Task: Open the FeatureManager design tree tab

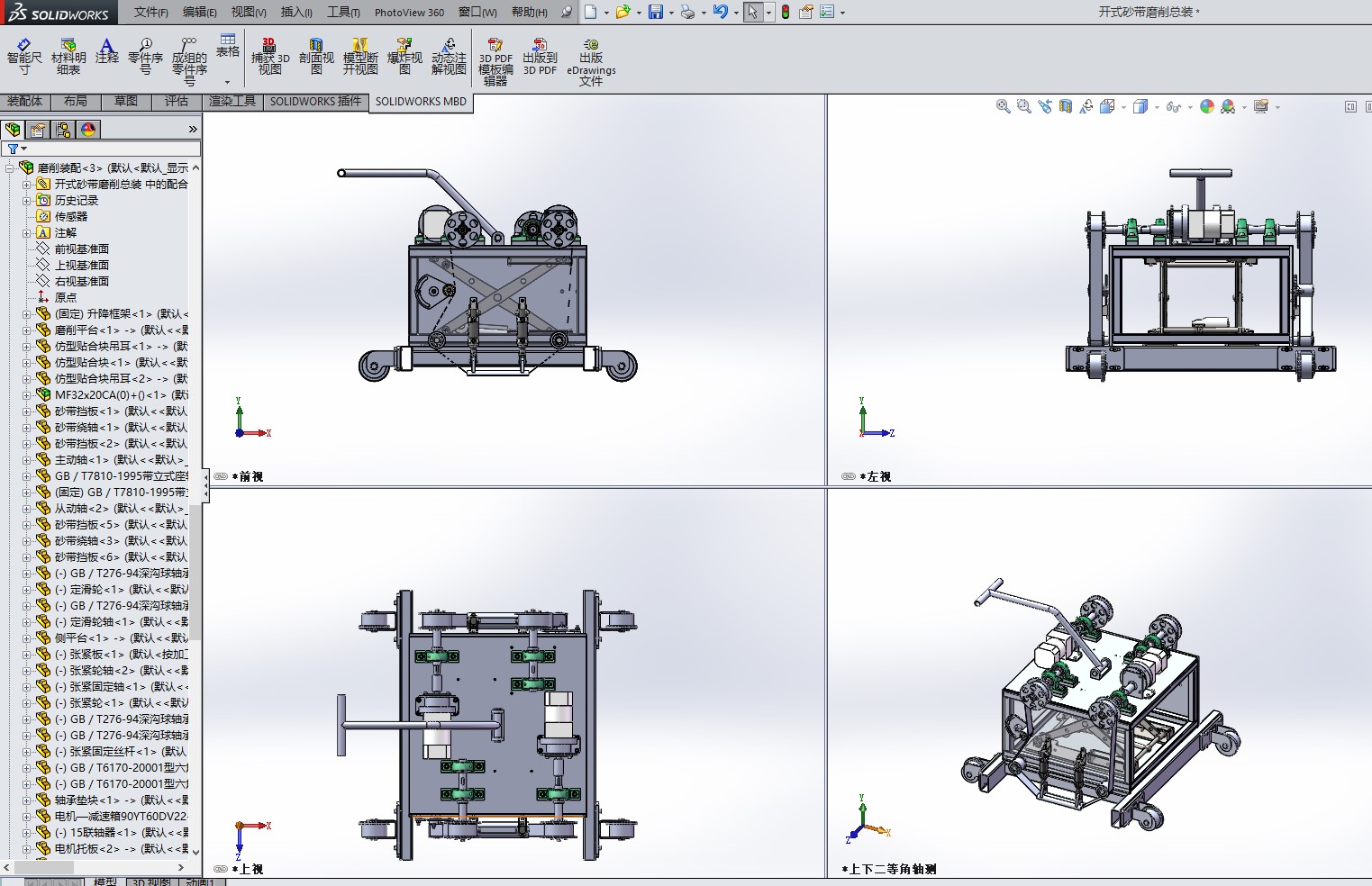Action: pos(13,130)
